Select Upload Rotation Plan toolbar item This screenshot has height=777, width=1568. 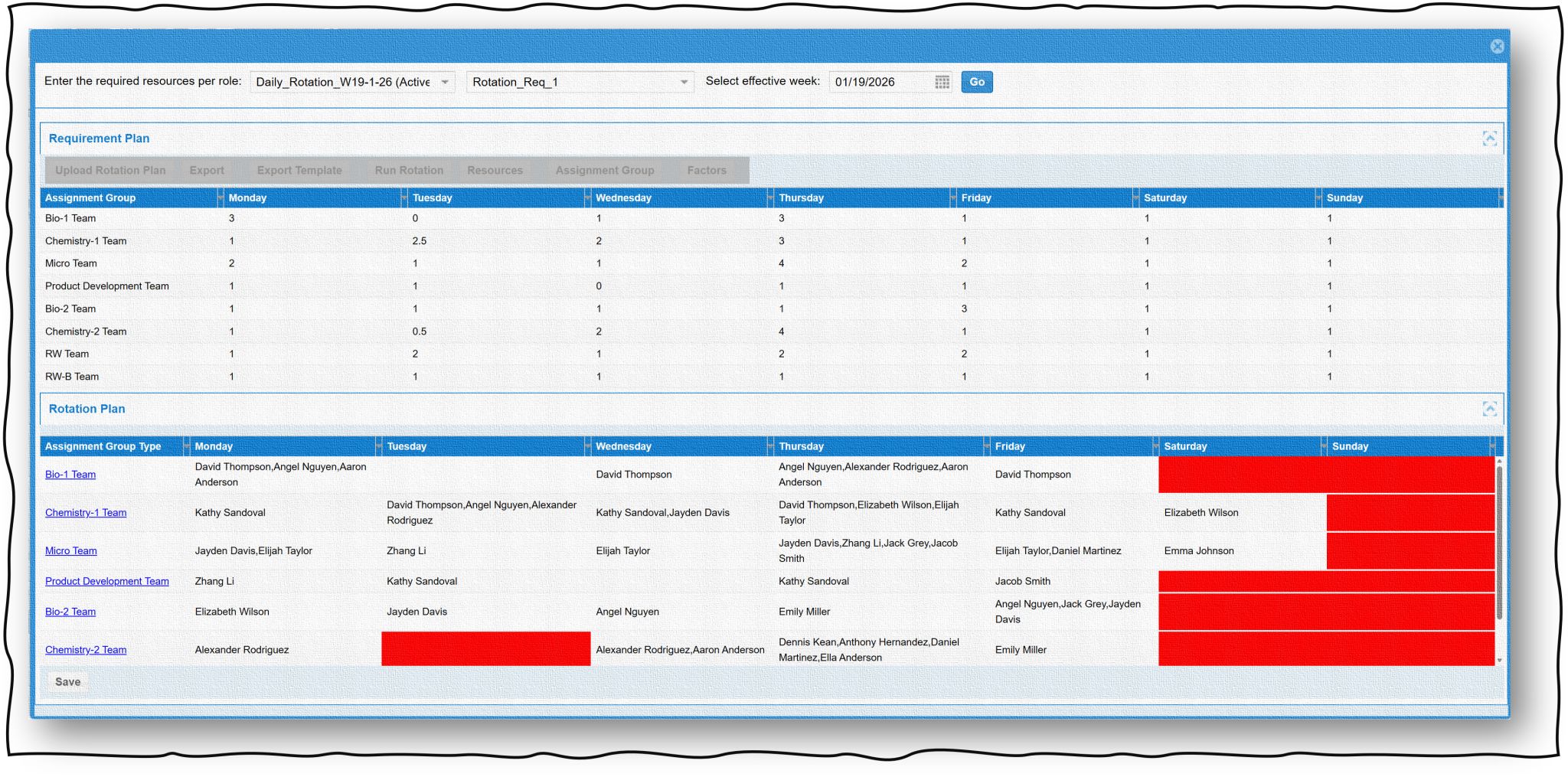(x=110, y=171)
